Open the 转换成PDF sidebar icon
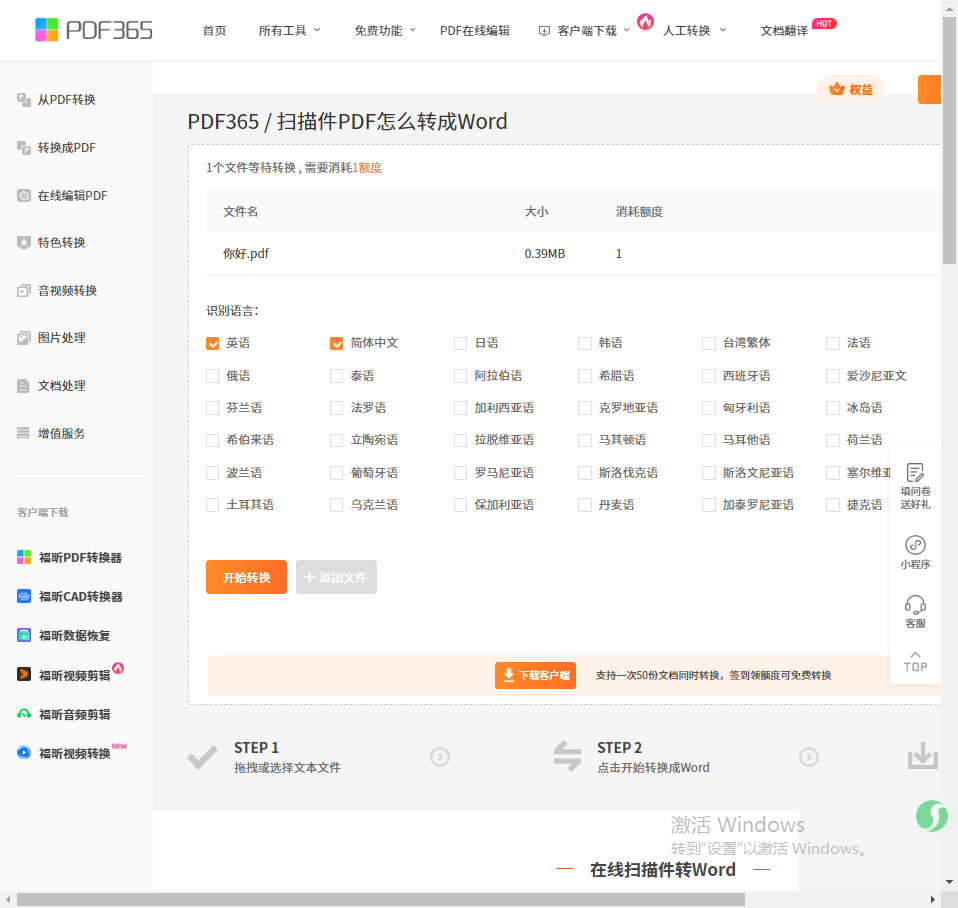The height and width of the screenshot is (908, 958). tap(24, 148)
